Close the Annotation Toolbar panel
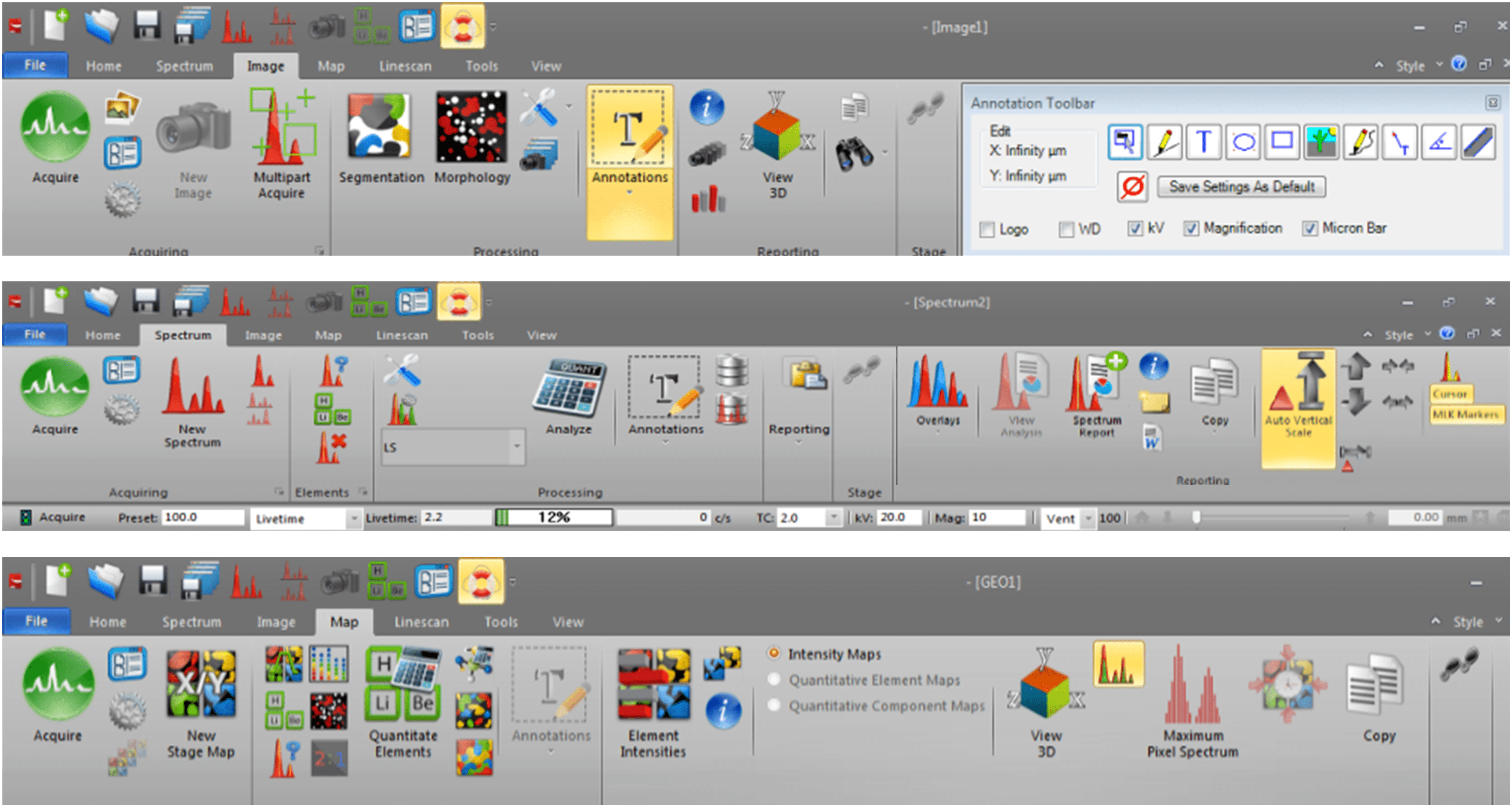 1493,103
